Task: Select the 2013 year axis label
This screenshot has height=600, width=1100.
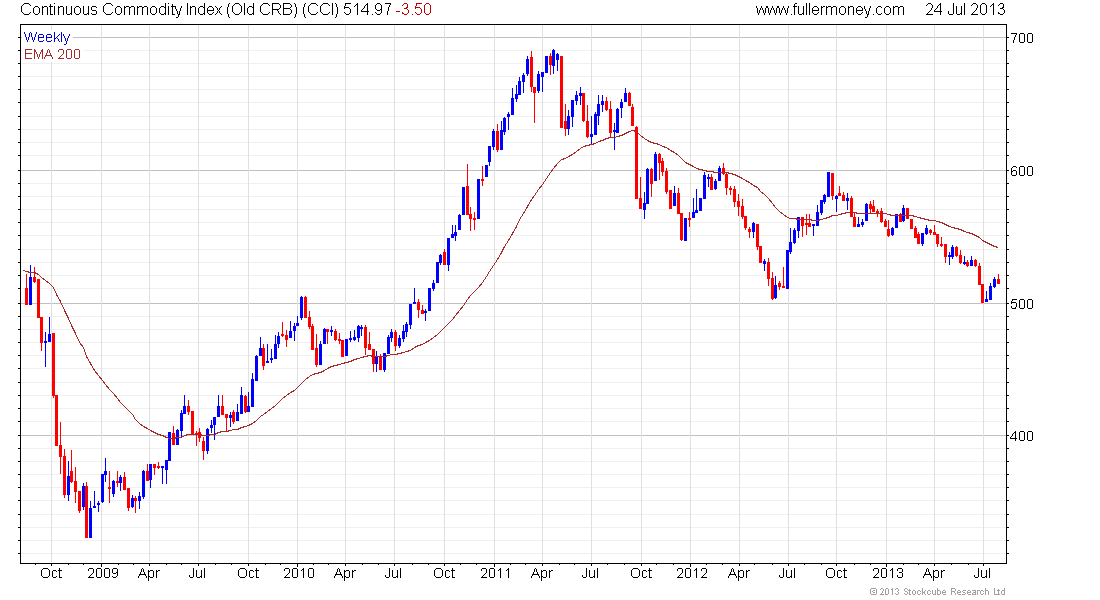Action: pos(887,573)
